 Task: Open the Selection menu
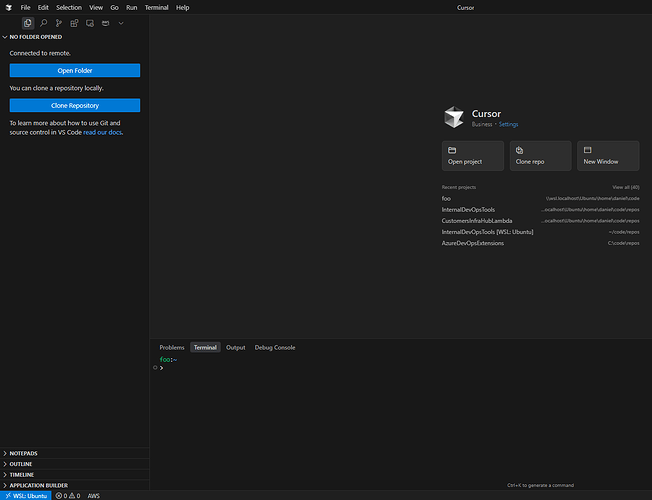click(x=69, y=7)
